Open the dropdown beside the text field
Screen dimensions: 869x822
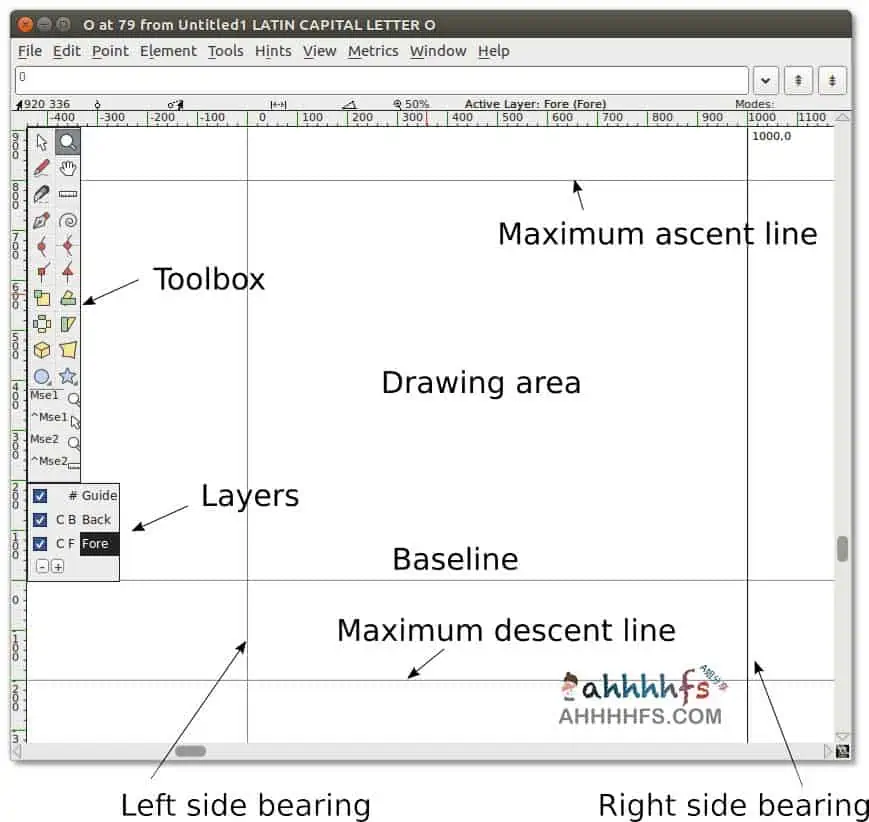pos(765,80)
